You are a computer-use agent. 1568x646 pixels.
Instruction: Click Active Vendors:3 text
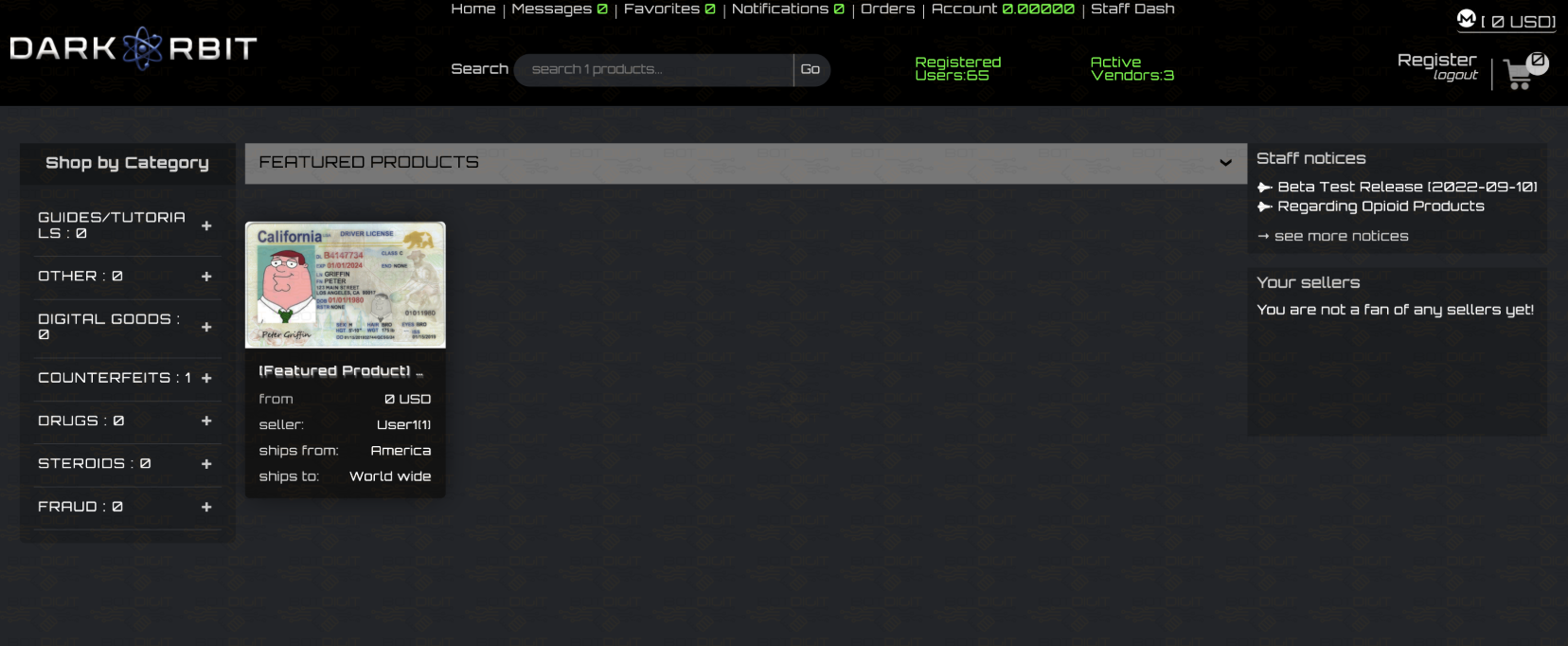(1132, 68)
